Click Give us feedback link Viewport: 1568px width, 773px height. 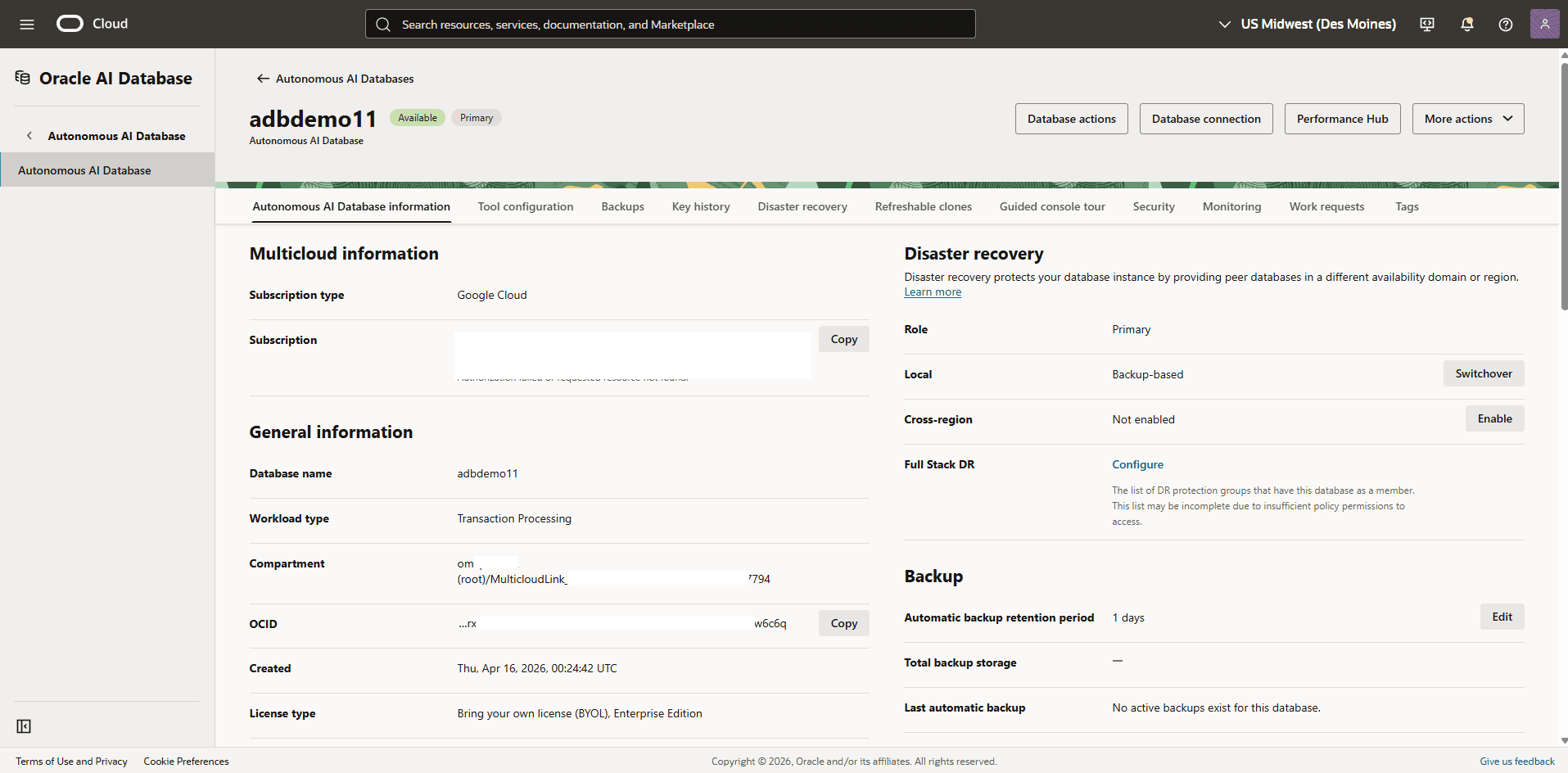pos(1517,762)
